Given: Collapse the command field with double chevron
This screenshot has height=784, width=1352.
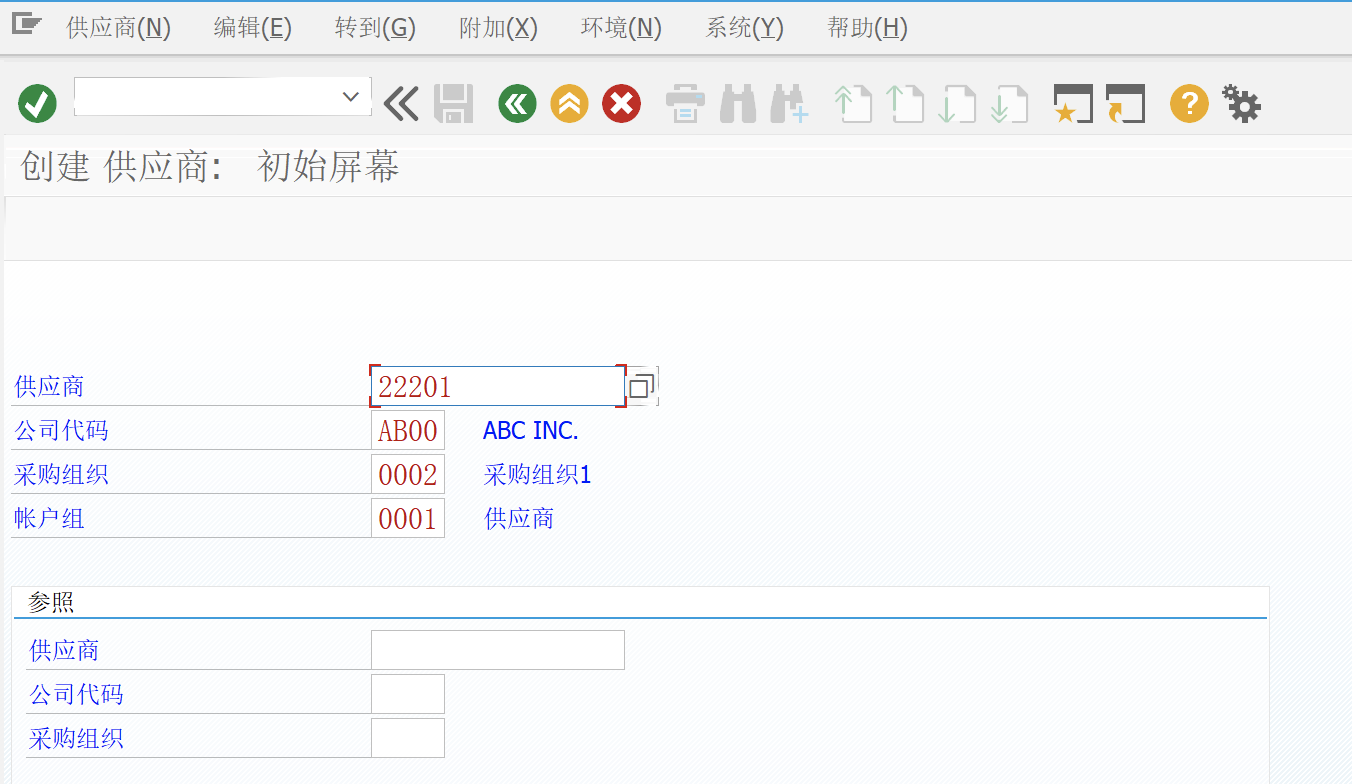Looking at the screenshot, I should [x=401, y=103].
